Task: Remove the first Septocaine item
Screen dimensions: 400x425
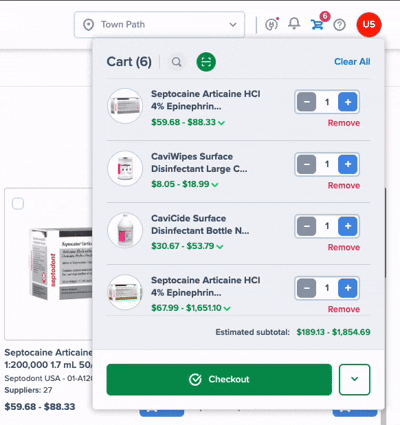Action: 344,123
